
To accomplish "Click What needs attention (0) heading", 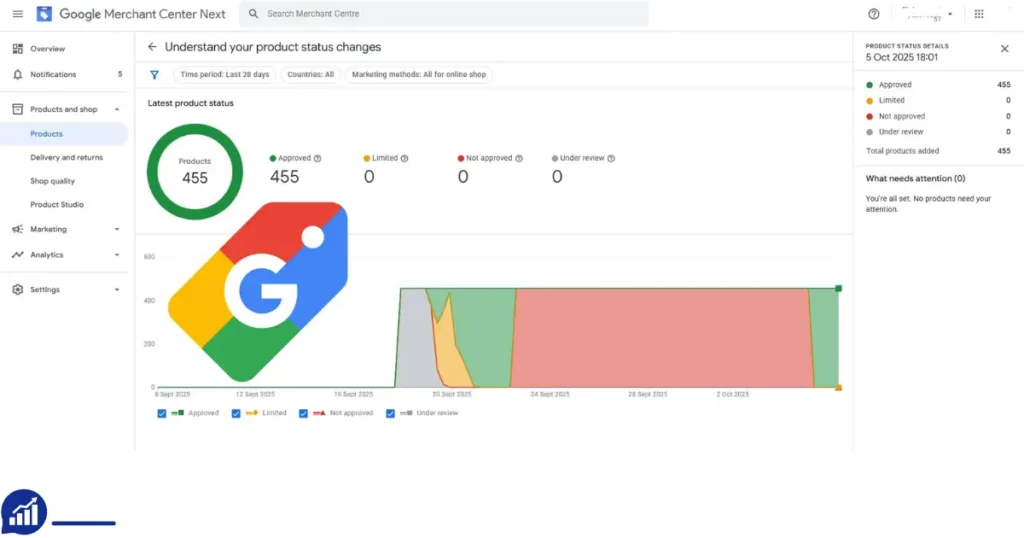I will (x=916, y=178).
